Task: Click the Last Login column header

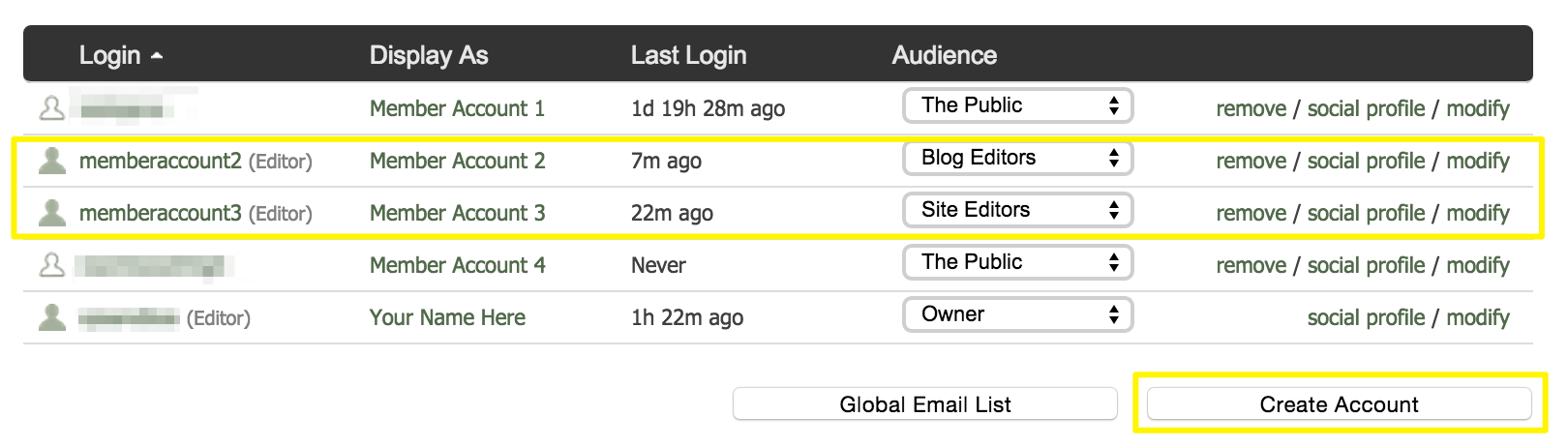Action: [688, 55]
